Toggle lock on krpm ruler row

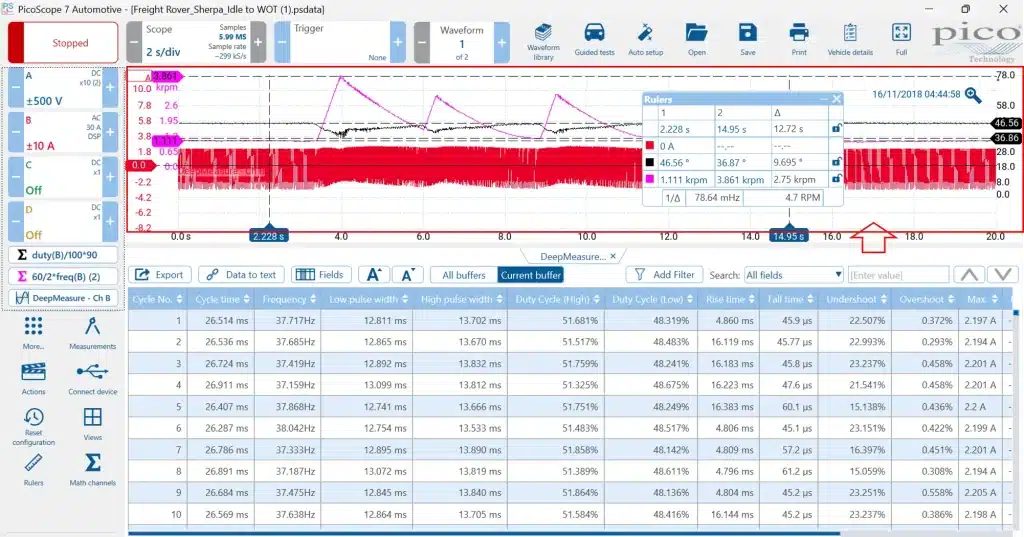[836, 178]
